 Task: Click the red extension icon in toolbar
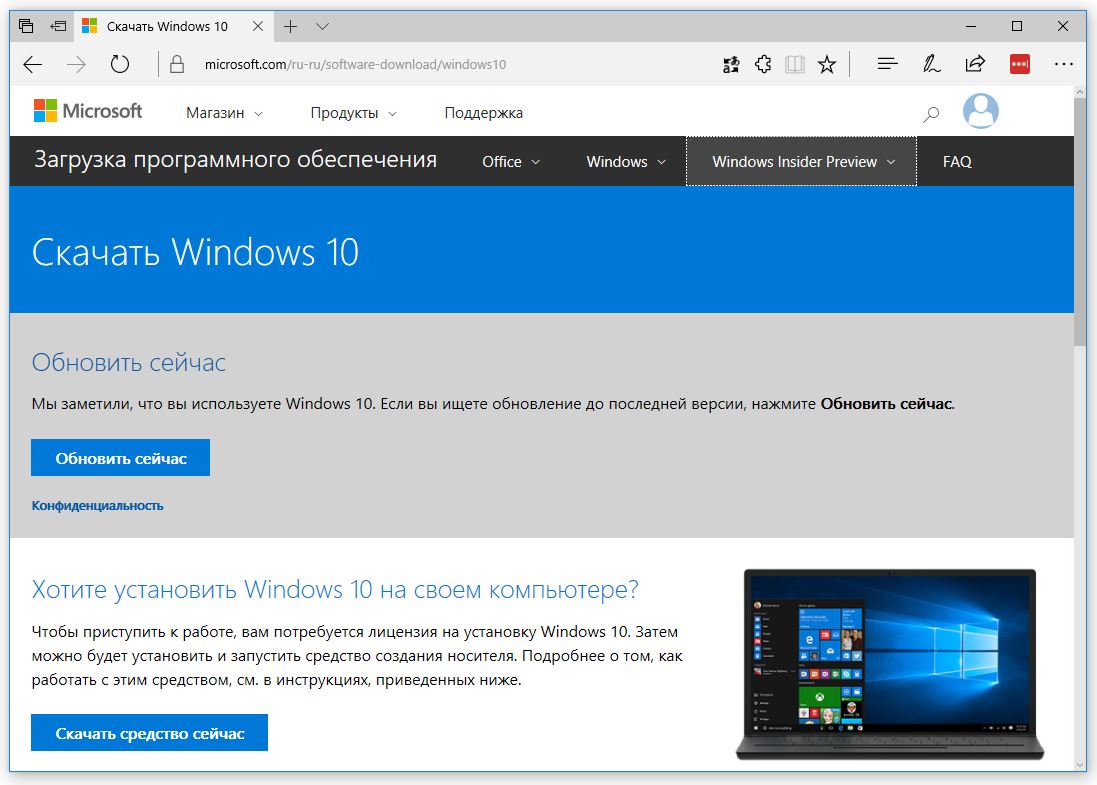(x=1019, y=65)
